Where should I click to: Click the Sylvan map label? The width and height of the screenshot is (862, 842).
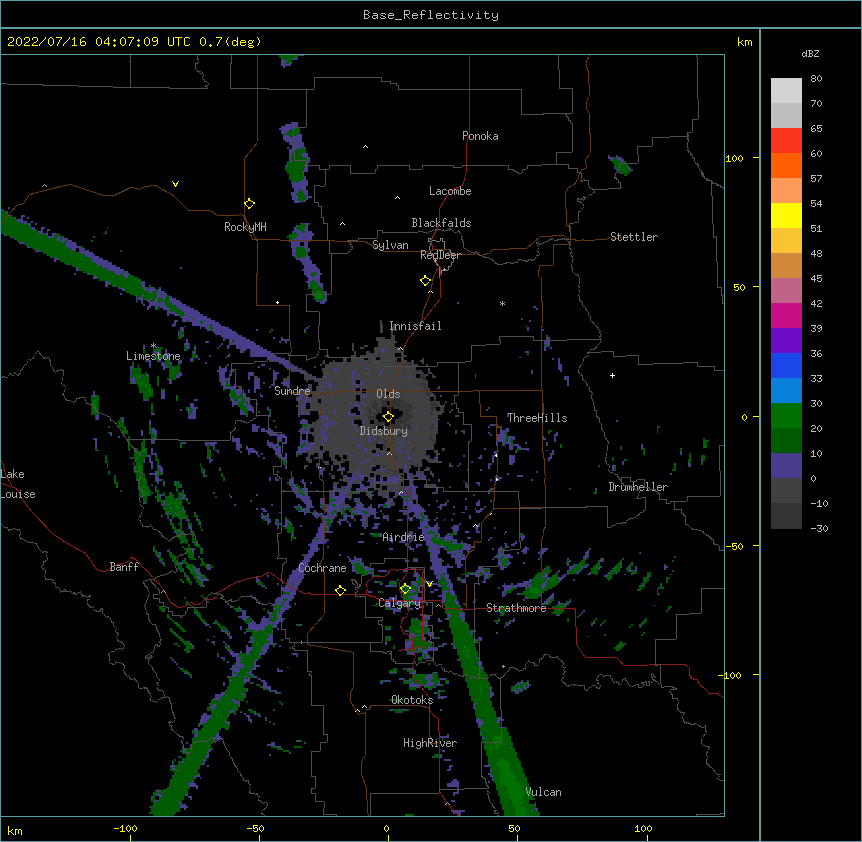click(x=390, y=245)
